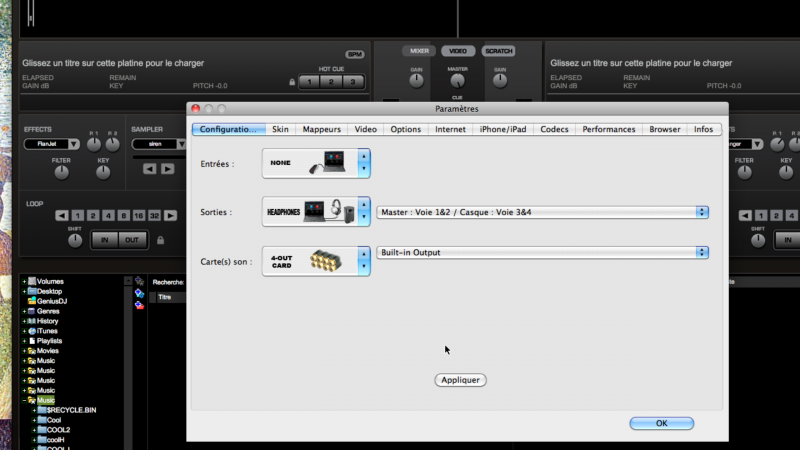The height and width of the screenshot is (450, 800).
Task: Confirm settings with the OK button
Action: (661, 423)
